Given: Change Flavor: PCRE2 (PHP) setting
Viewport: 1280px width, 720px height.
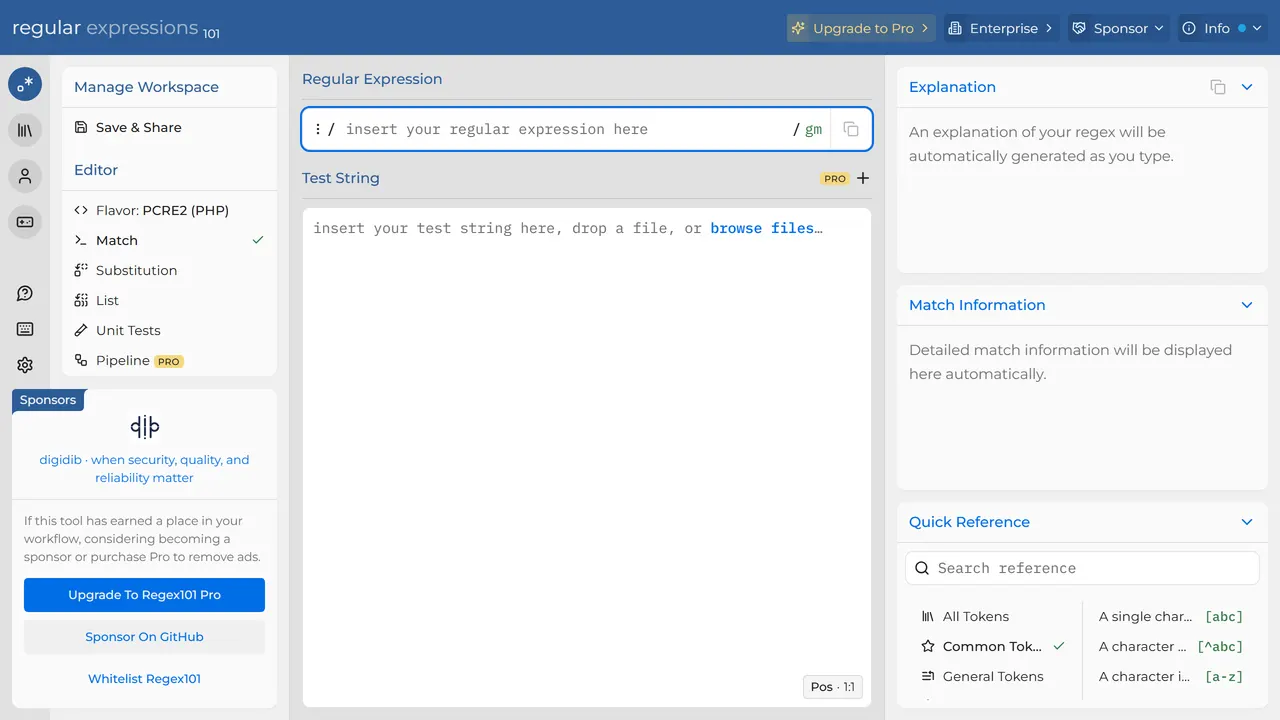Looking at the screenshot, I should click(x=169, y=210).
